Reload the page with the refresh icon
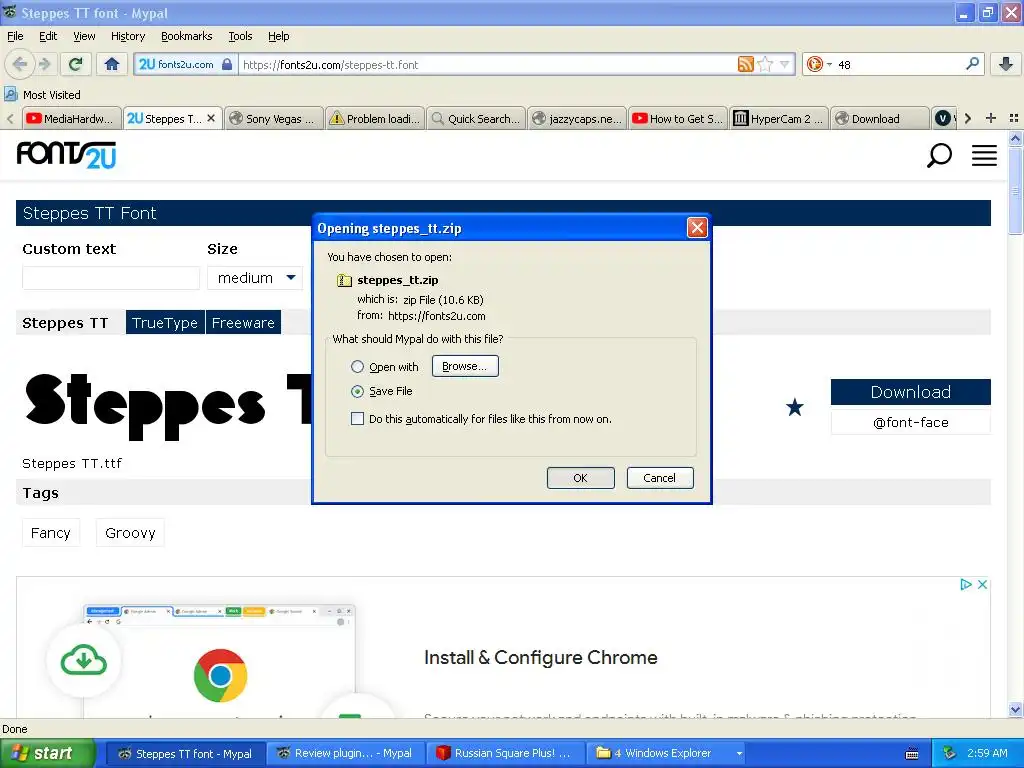The width and height of the screenshot is (1024, 768). (76, 64)
